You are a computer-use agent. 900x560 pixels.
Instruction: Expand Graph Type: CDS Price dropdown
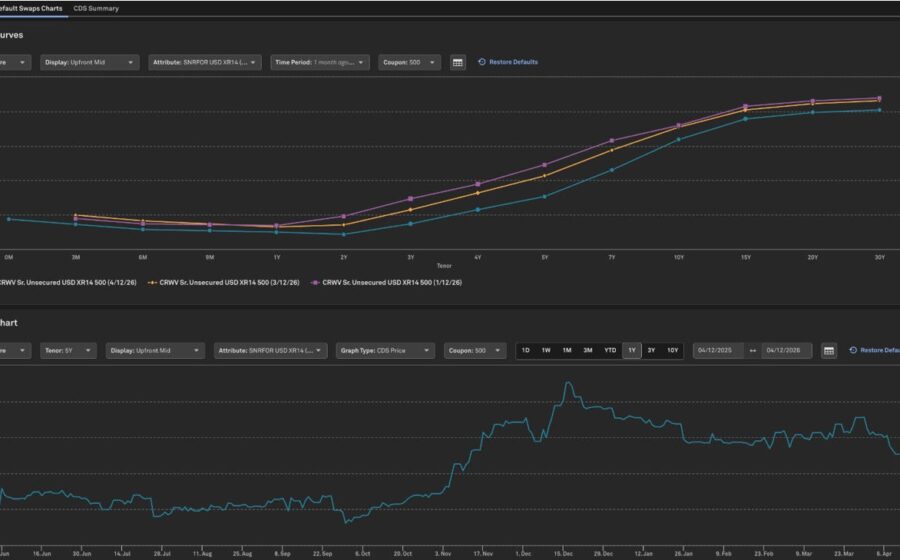click(385, 351)
